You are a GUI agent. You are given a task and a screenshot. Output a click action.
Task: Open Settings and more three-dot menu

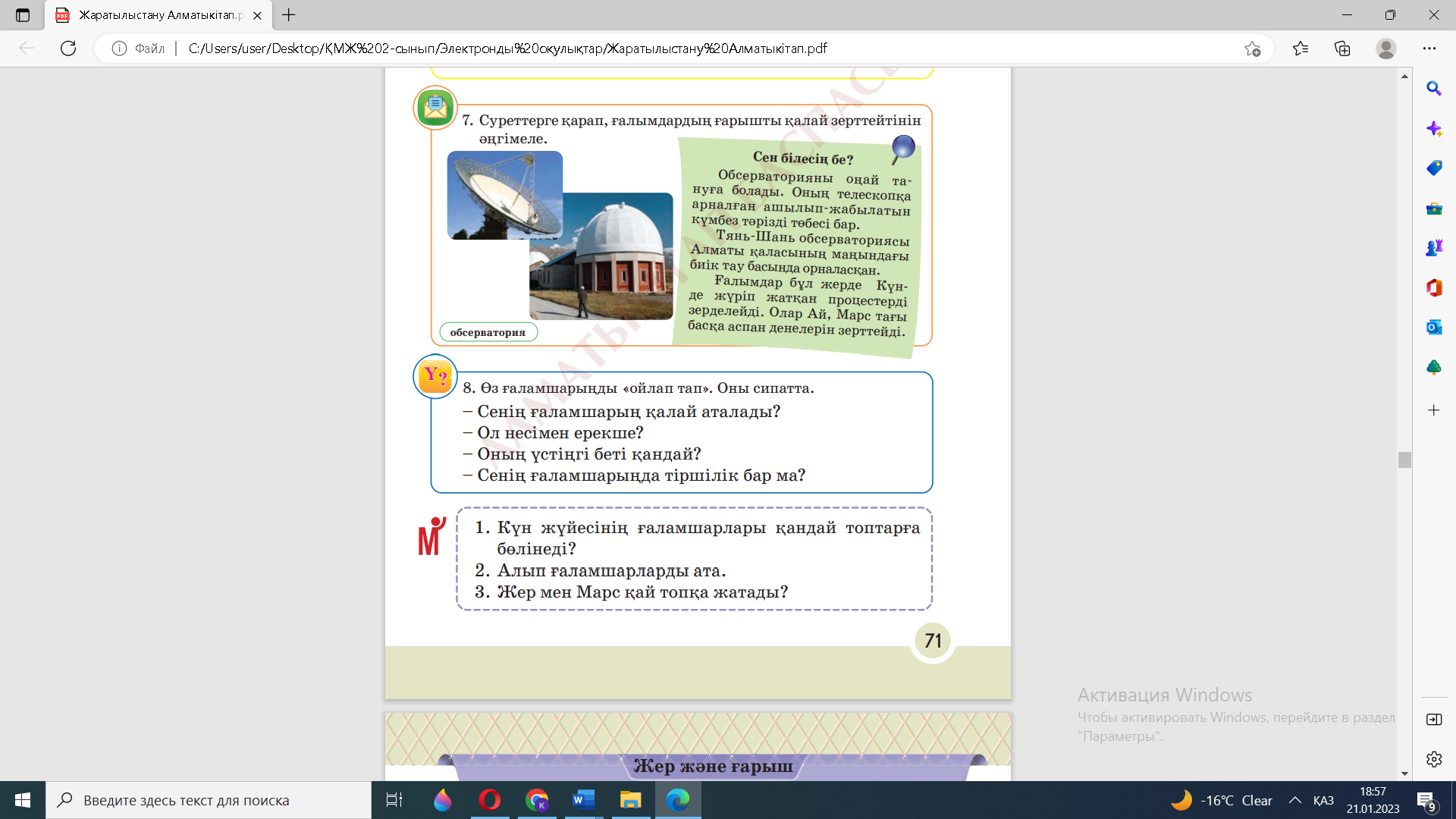click(1429, 49)
